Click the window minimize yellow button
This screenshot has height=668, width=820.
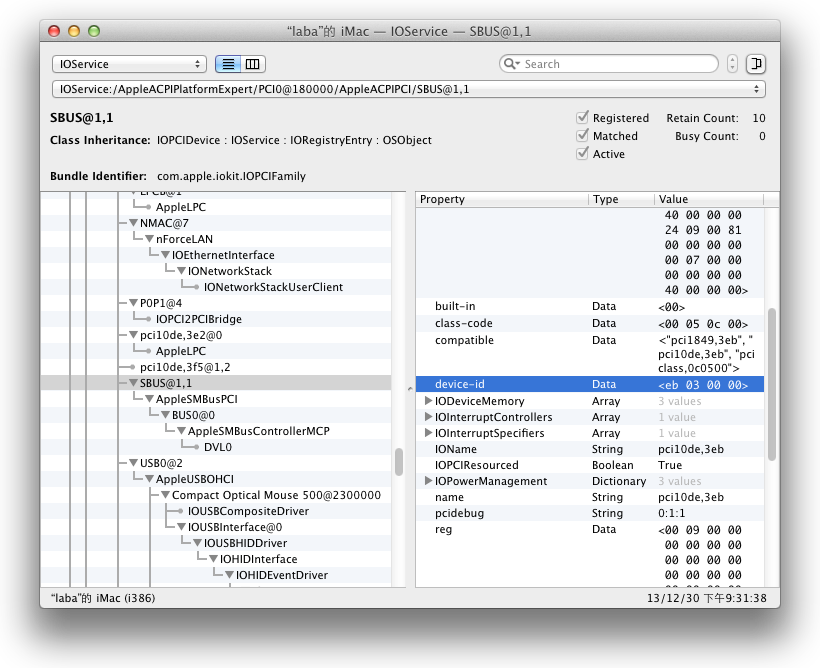74,31
